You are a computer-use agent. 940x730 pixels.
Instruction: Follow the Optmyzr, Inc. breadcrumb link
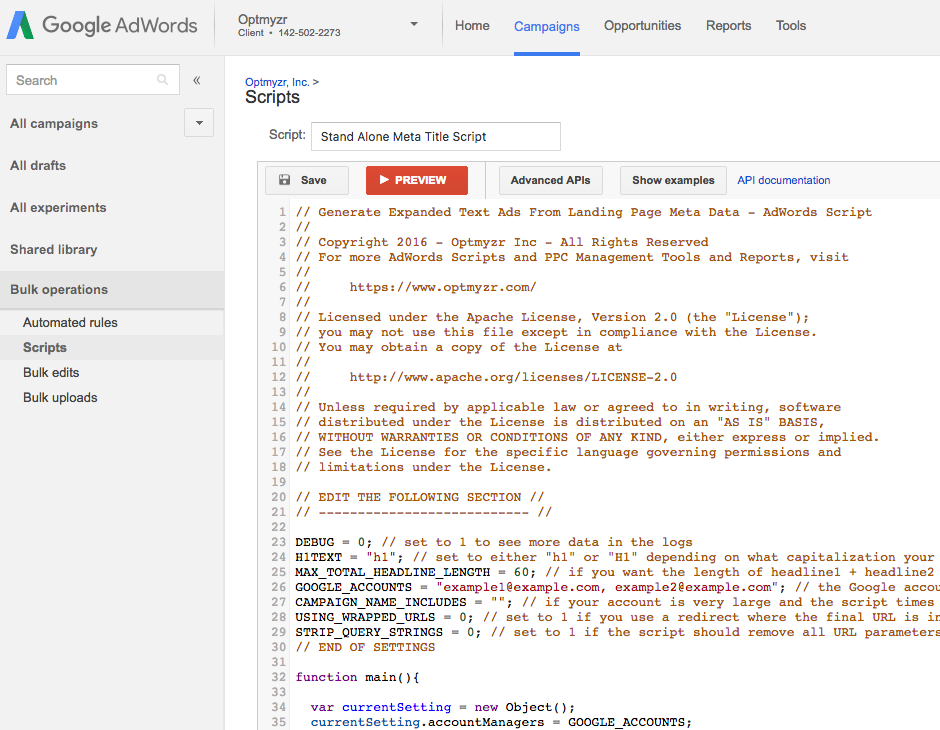pos(277,82)
